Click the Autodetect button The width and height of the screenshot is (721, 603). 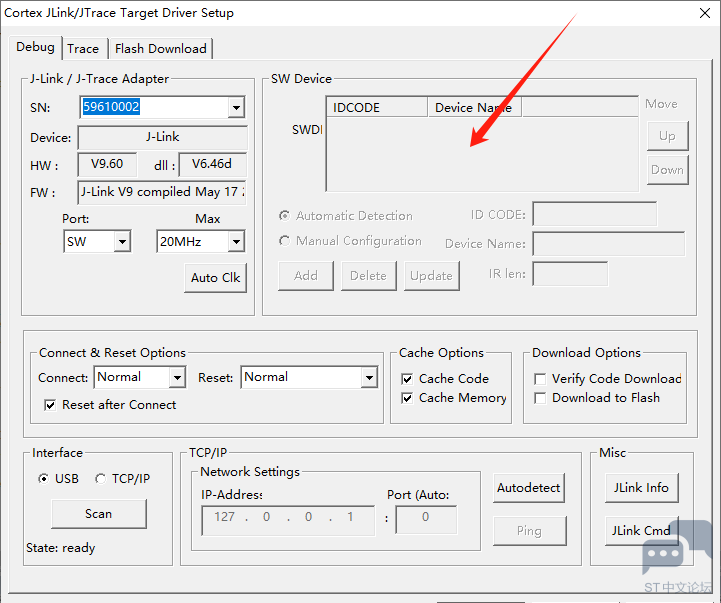(529, 488)
